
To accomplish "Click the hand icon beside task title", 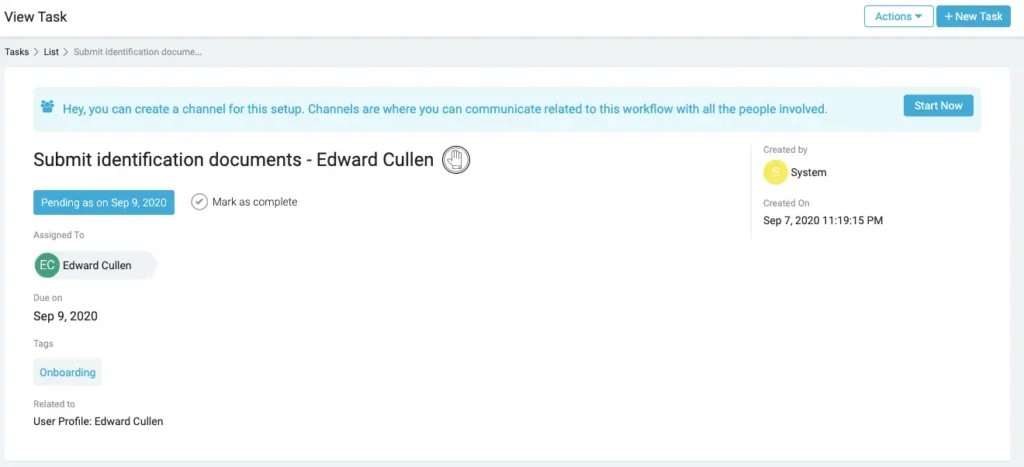I will (x=456, y=160).
